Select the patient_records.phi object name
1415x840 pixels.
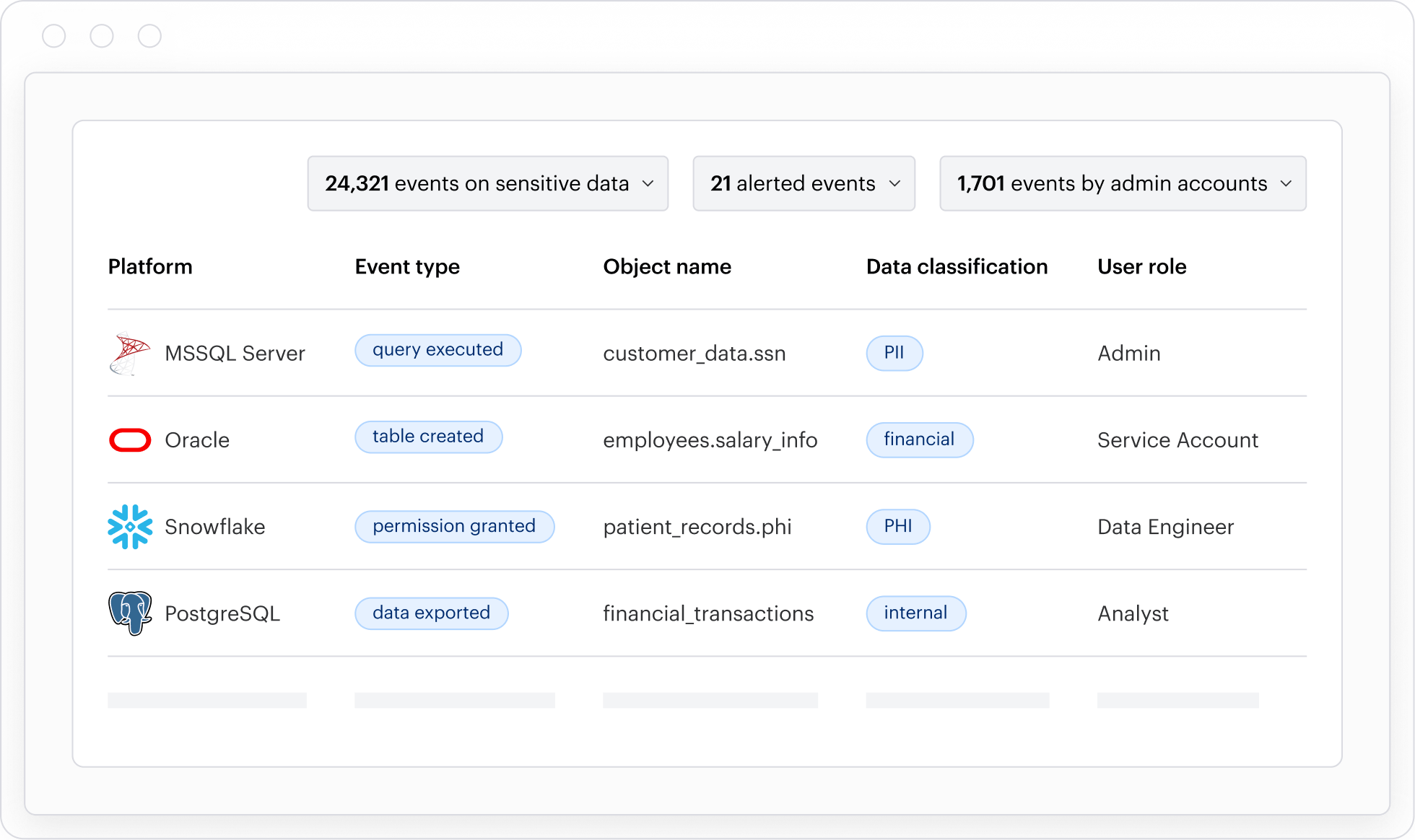[697, 526]
